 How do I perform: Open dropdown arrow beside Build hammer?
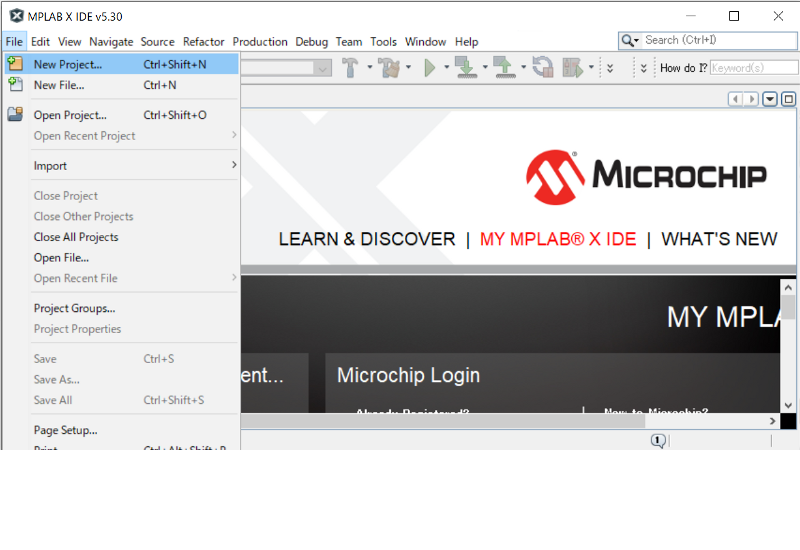point(369,68)
